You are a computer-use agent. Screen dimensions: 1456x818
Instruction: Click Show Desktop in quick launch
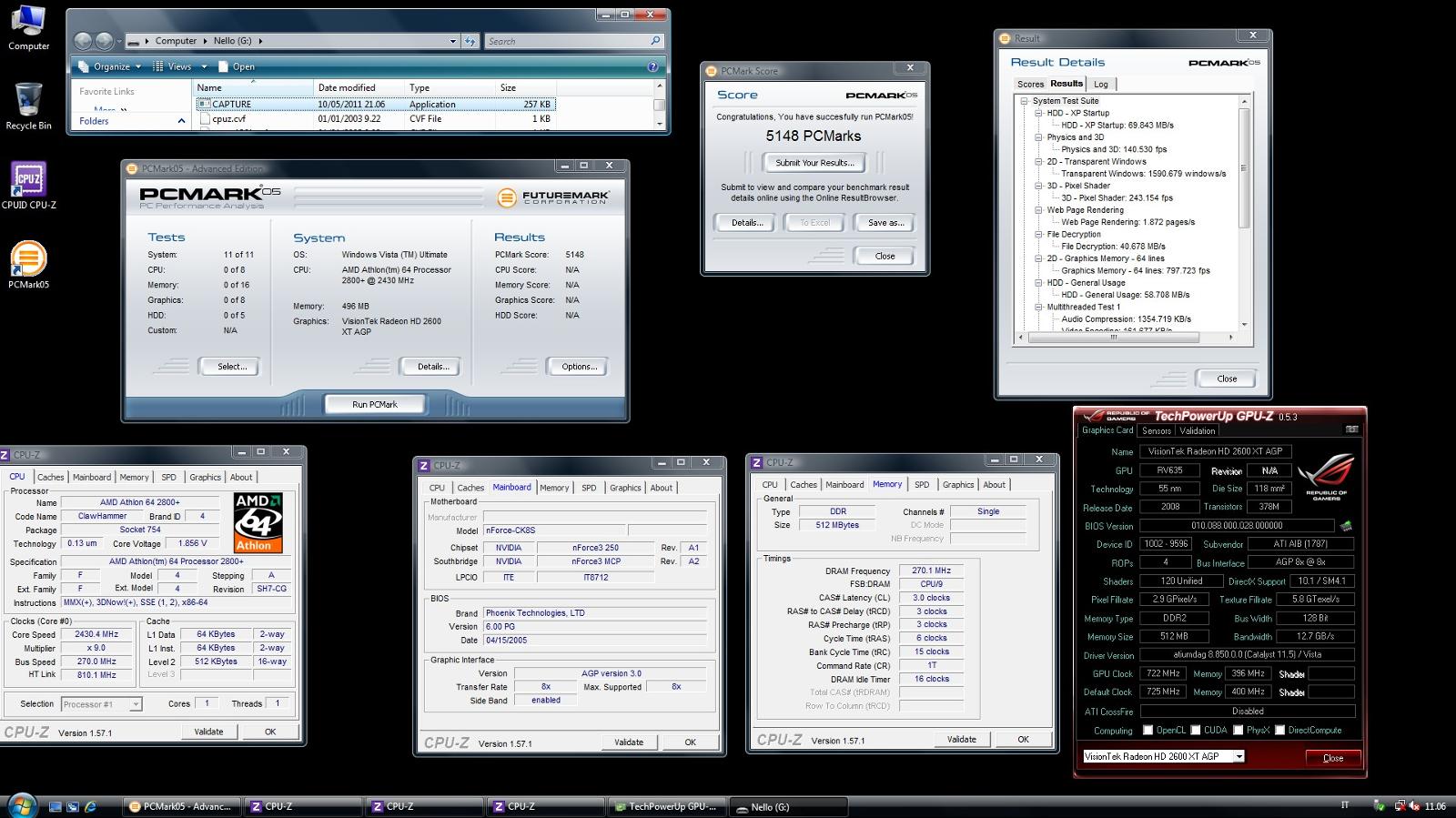point(56,806)
